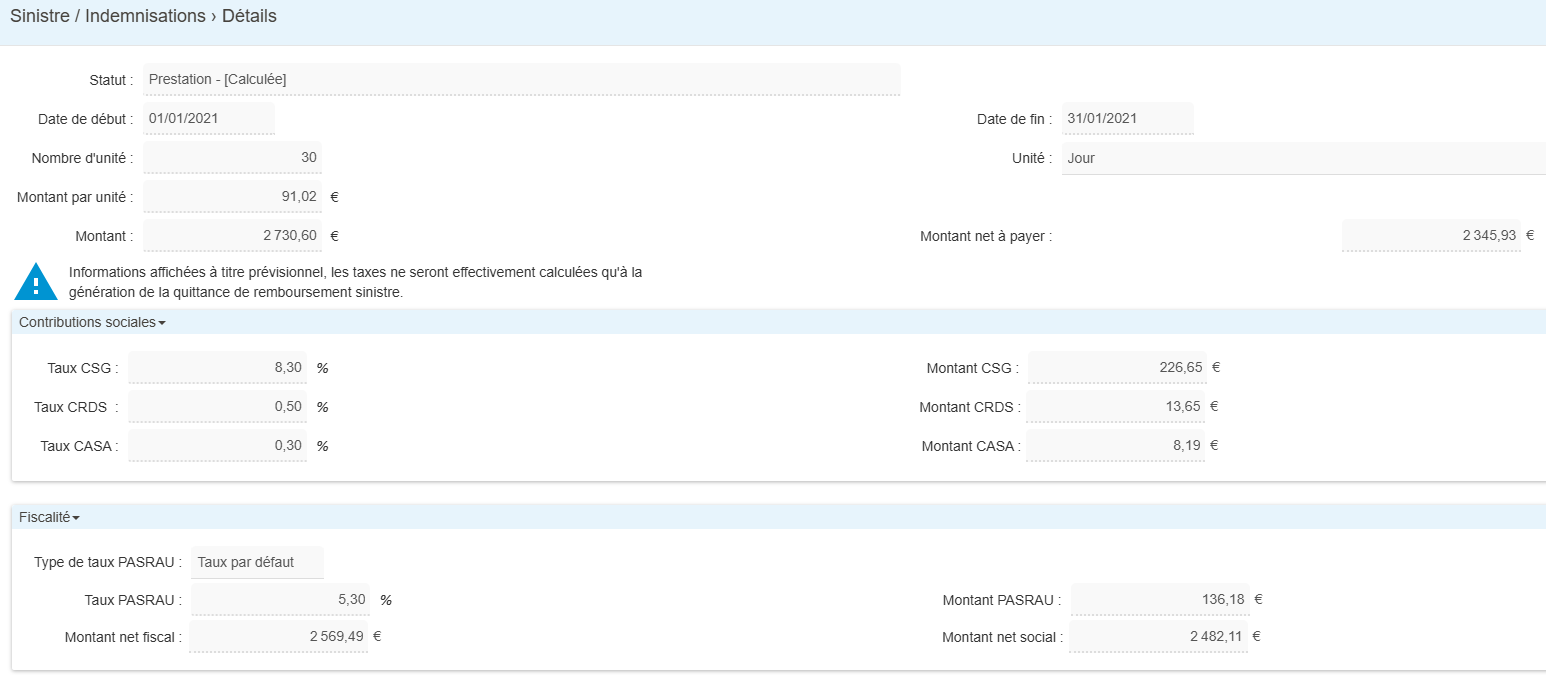Click the Montant CRDS amount field

[x=1116, y=407]
